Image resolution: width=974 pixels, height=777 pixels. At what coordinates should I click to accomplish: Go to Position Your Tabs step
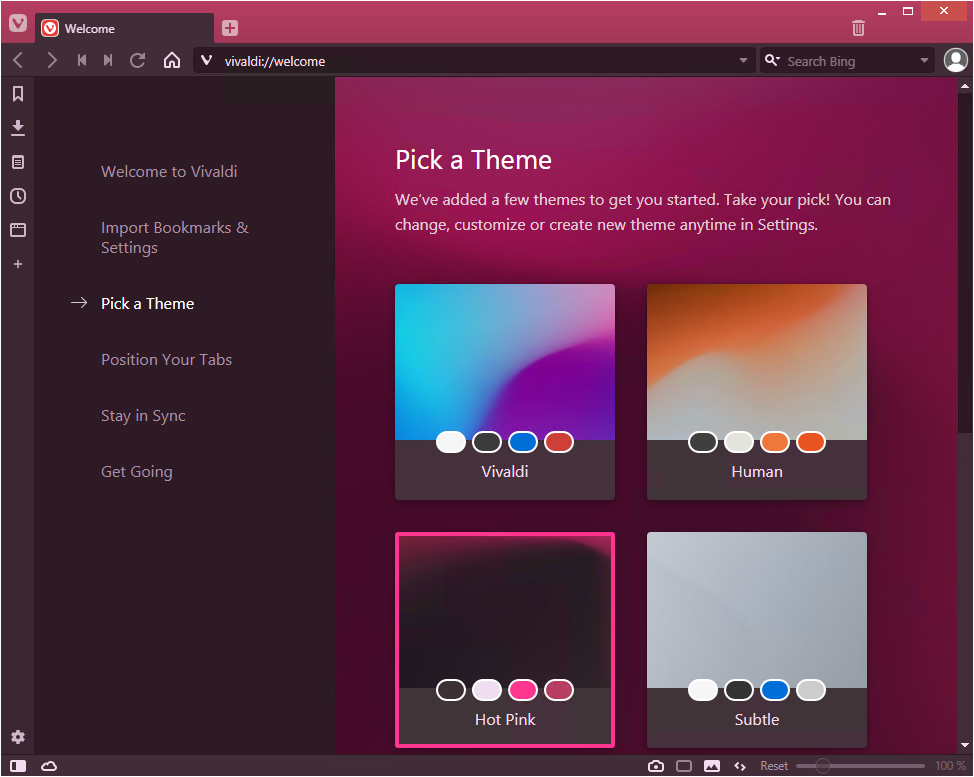click(166, 360)
